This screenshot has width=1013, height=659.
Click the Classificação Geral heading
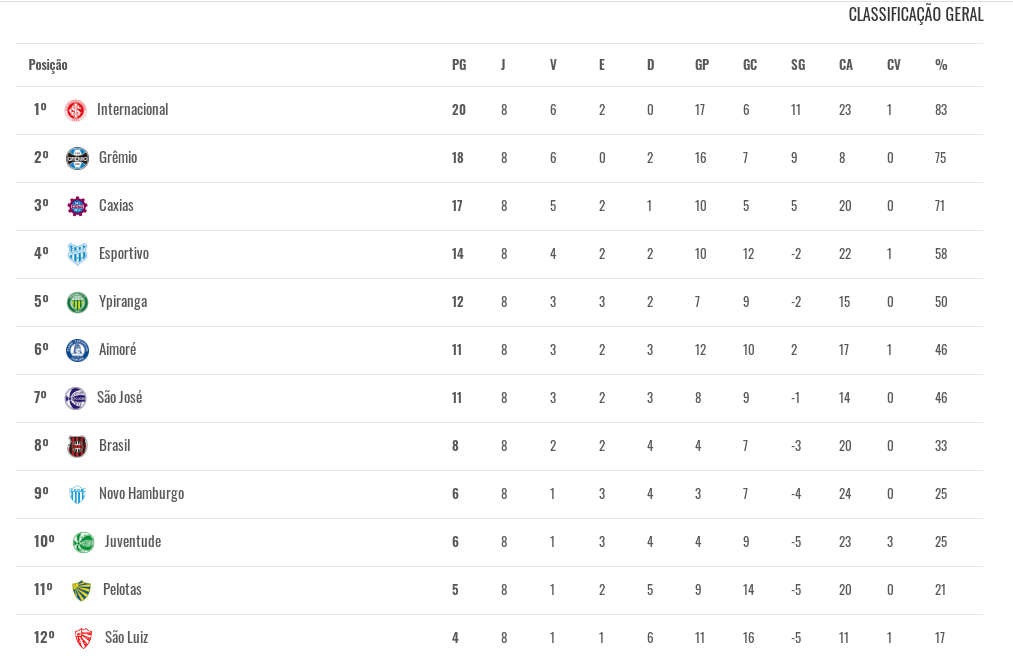point(915,14)
